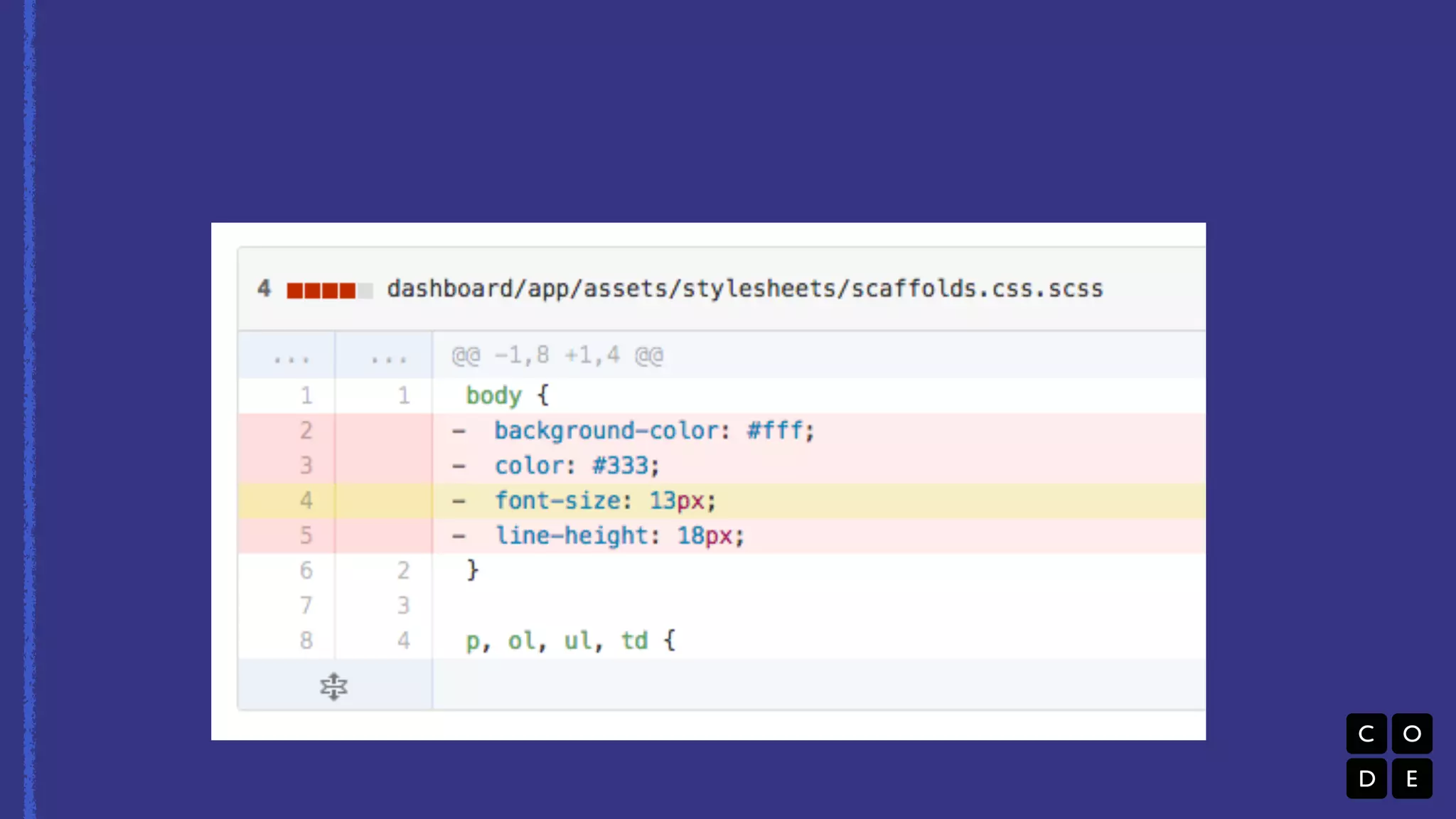
Task: Click the Code.org logo in the corner
Action: [x=1389, y=756]
